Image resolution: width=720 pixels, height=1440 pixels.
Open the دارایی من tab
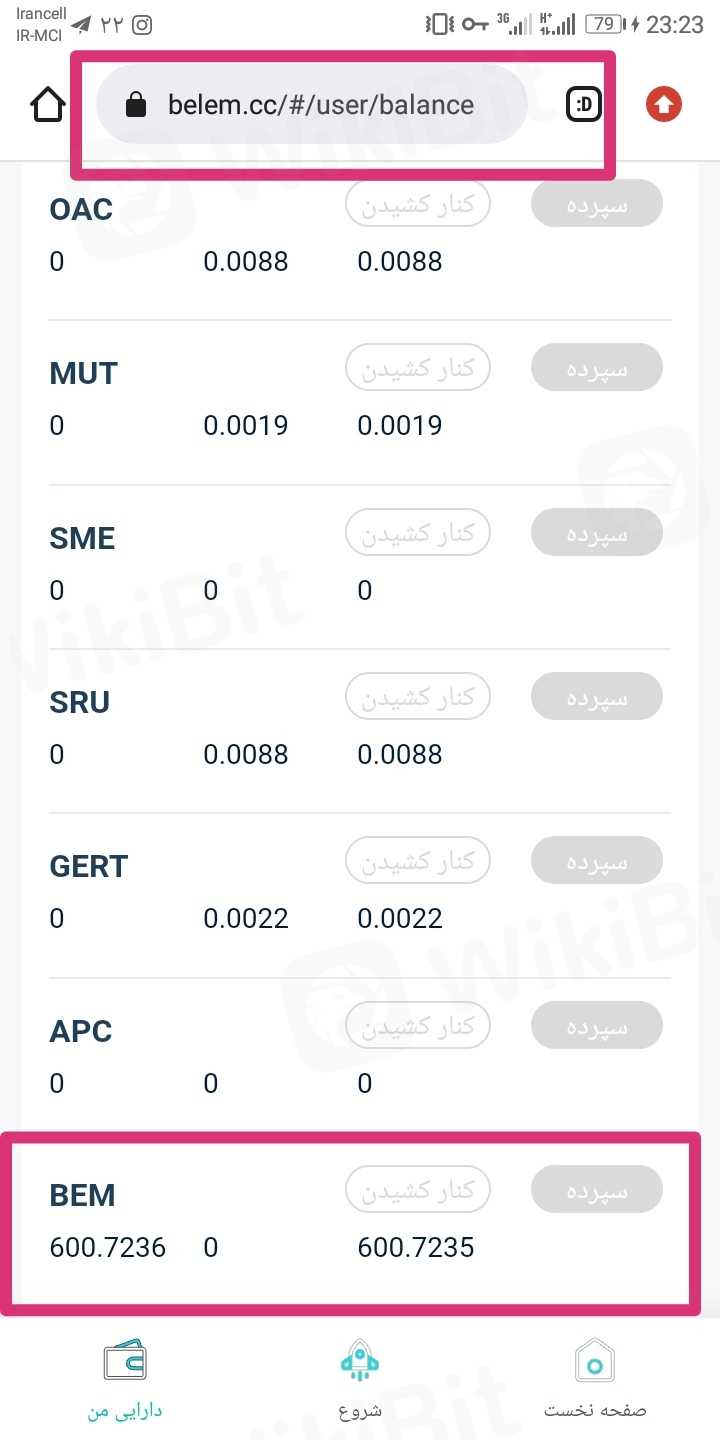125,1410
